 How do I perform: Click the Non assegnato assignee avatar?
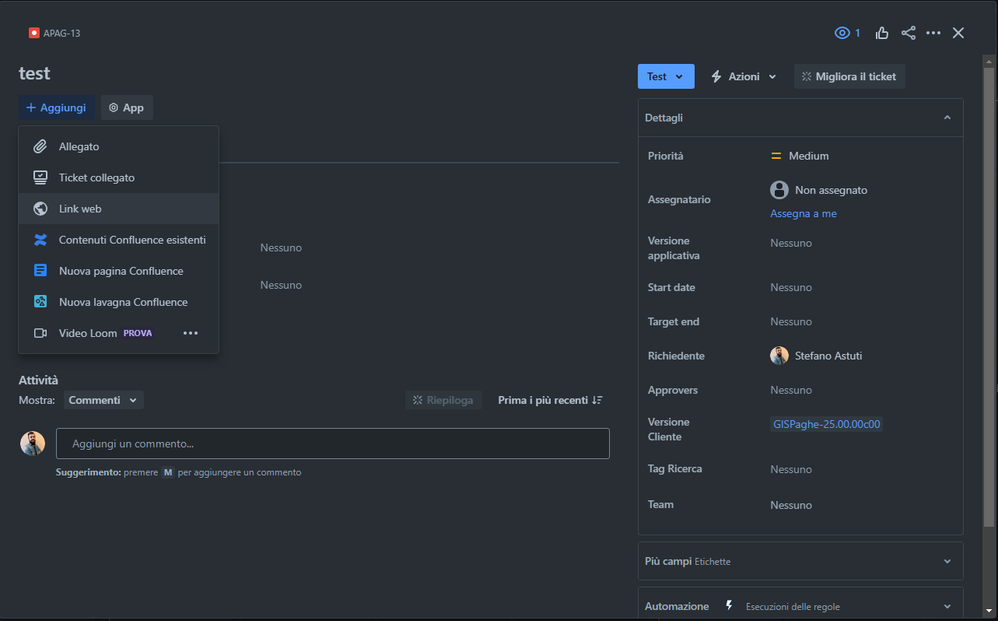coord(779,190)
